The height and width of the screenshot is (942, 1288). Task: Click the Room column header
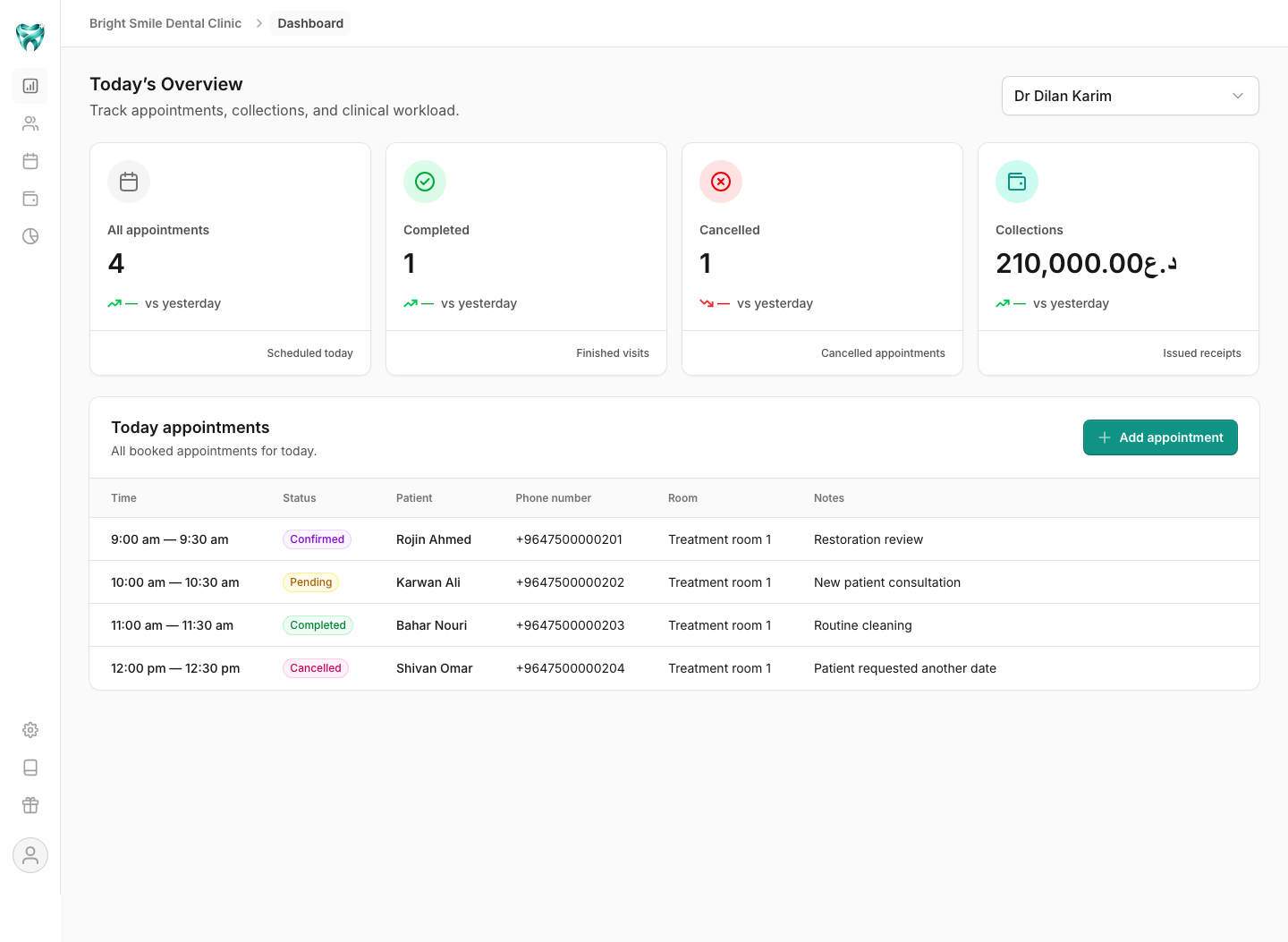pyautogui.click(x=682, y=498)
